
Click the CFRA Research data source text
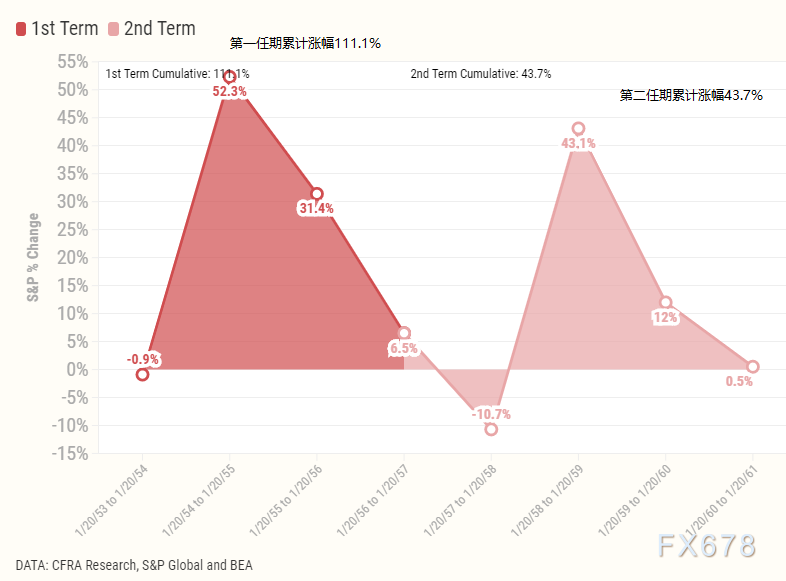pos(134,565)
